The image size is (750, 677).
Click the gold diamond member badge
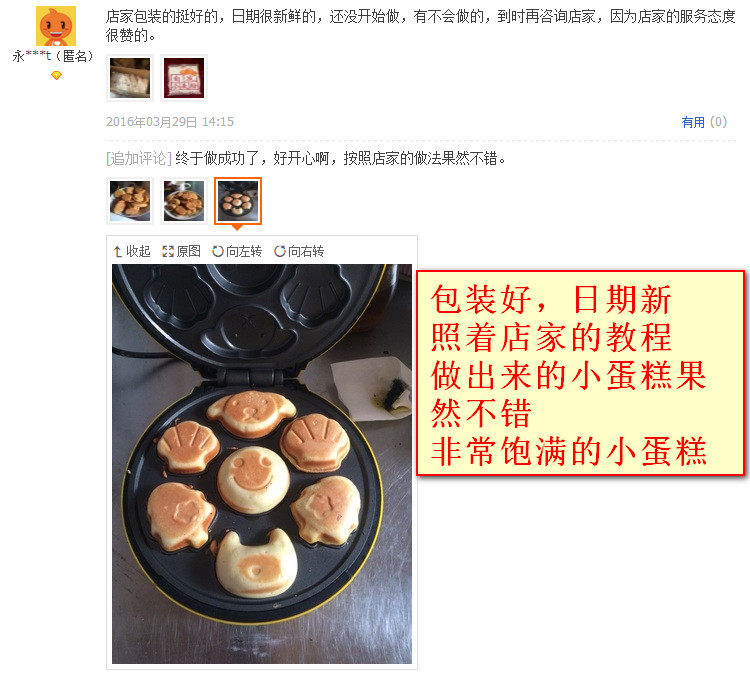[x=56, y=75]
